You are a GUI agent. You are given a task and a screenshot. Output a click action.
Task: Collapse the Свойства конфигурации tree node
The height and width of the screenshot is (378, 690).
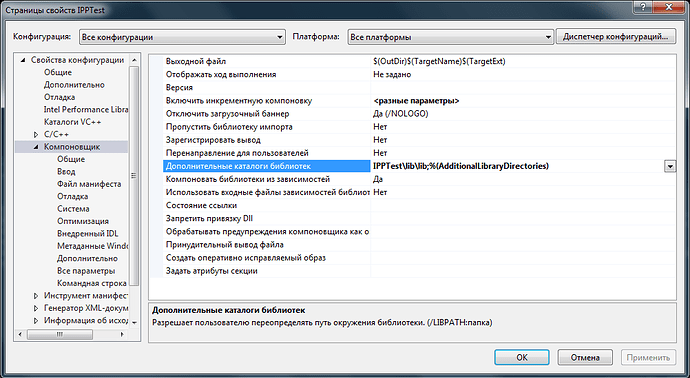[23, 60]
